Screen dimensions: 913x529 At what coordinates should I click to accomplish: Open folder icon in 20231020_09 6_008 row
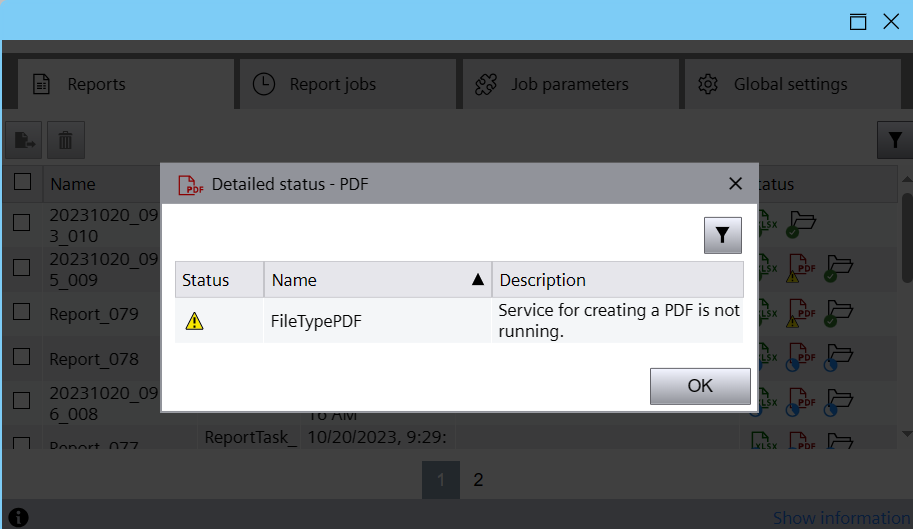[838, 402]
